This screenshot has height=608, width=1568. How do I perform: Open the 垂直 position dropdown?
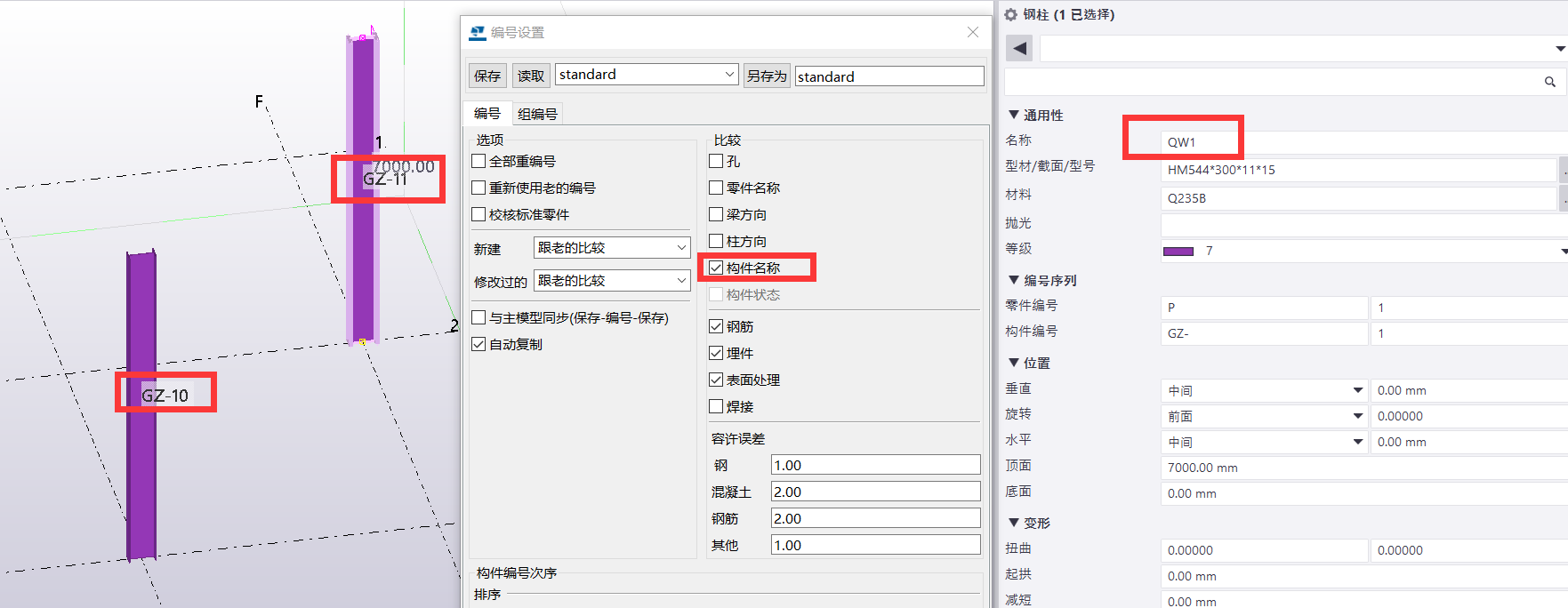coord(1358,390)
